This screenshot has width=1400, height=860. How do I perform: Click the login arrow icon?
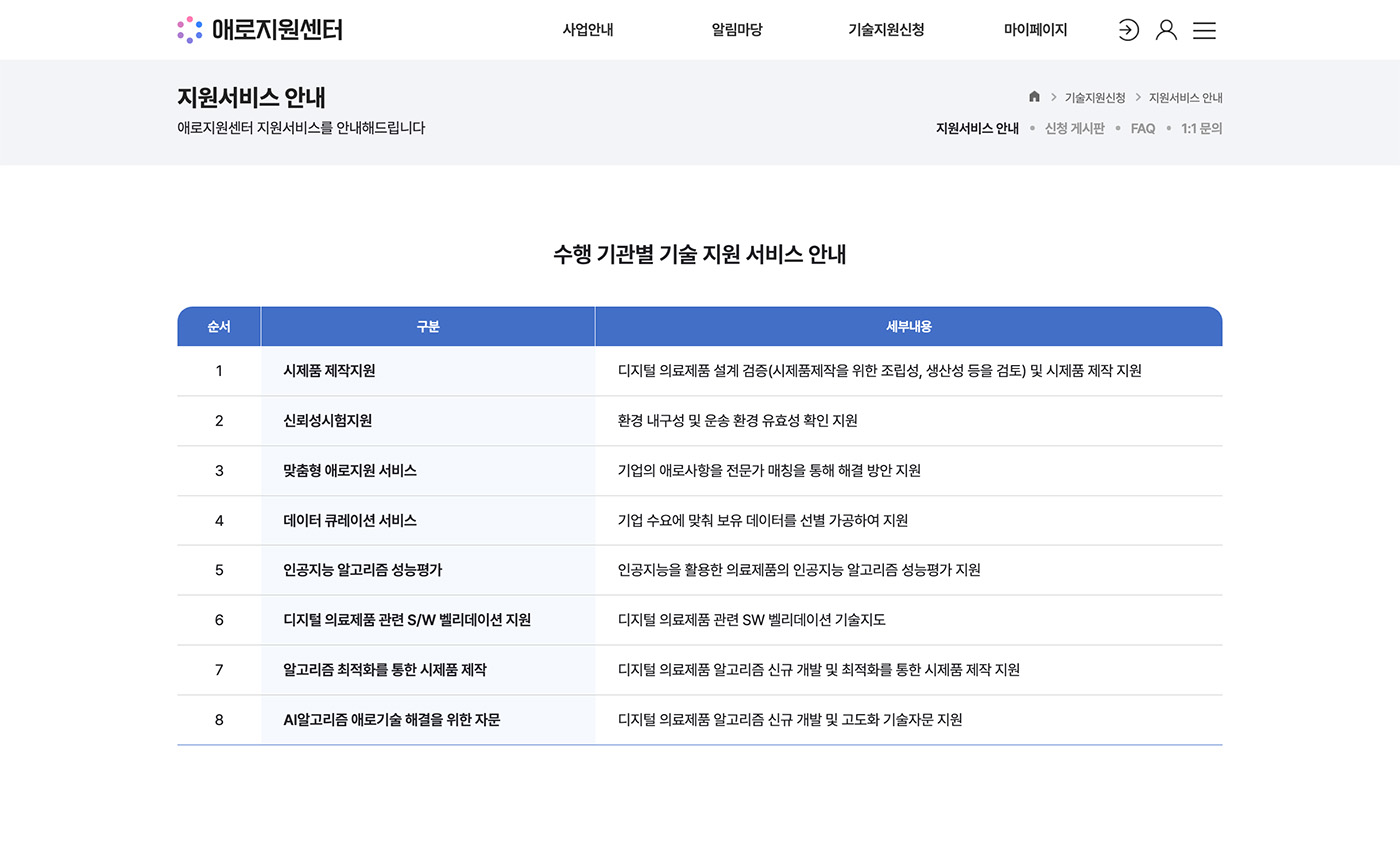[x=1128, y=30]
